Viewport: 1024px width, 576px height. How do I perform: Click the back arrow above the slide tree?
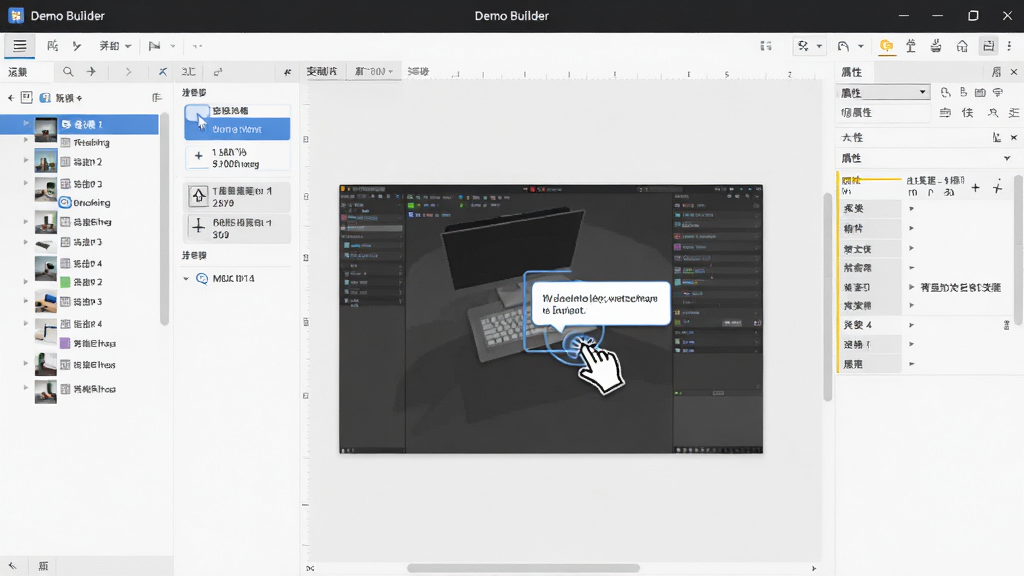(x=10, y=98)
